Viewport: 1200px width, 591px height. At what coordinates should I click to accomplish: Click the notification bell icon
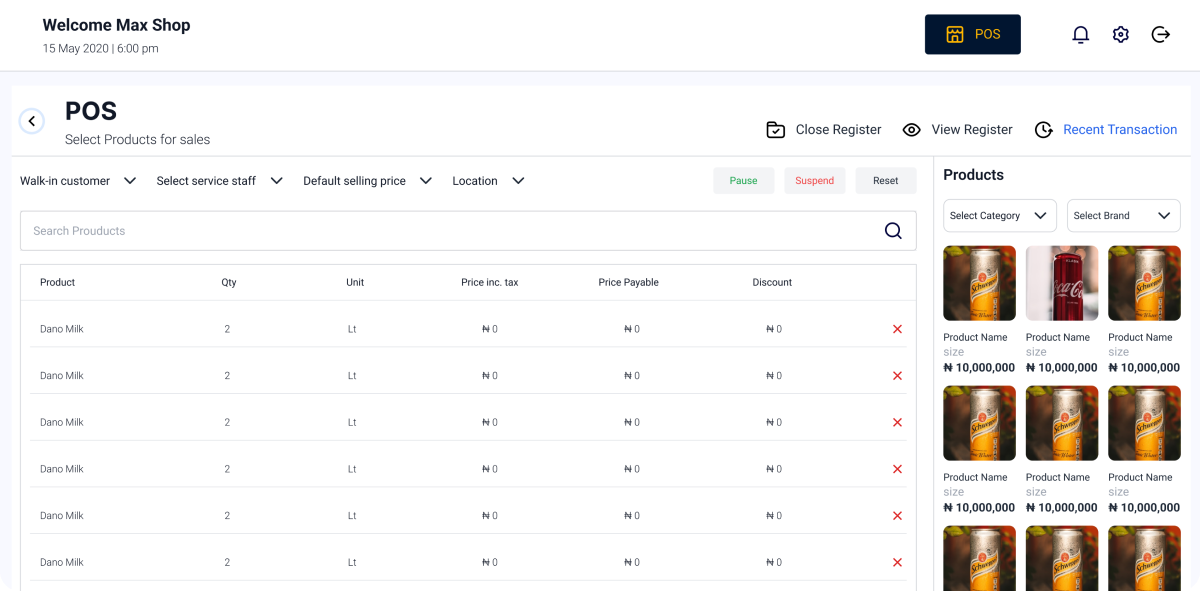[1080, 35]
